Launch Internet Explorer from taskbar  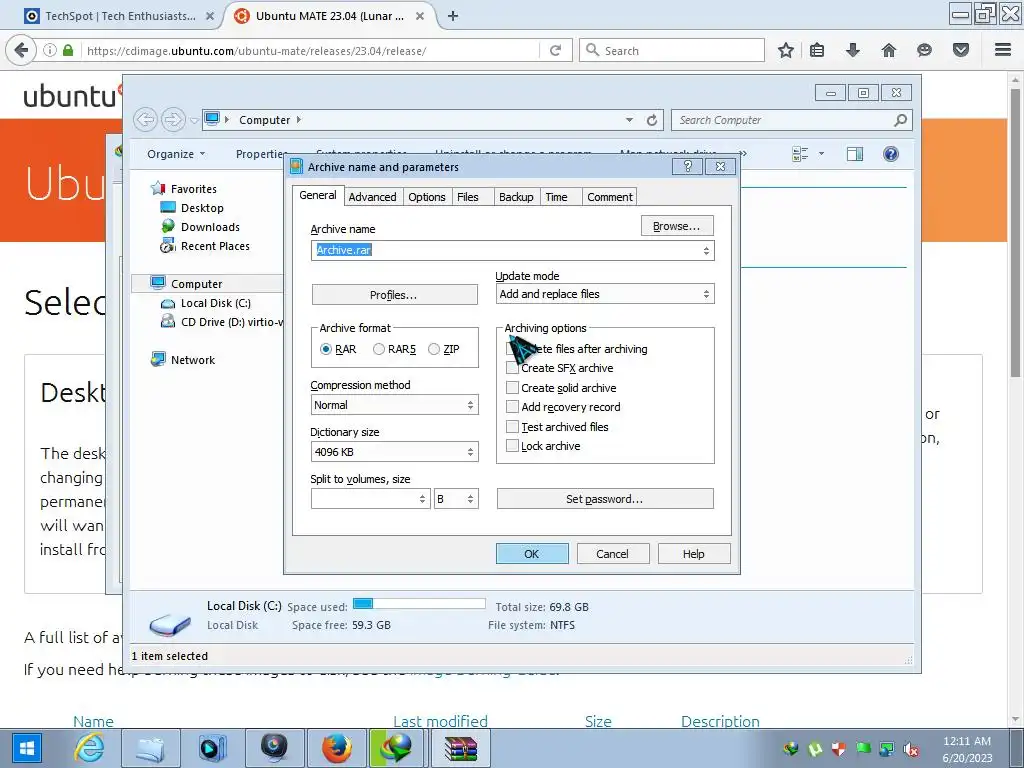89,748
